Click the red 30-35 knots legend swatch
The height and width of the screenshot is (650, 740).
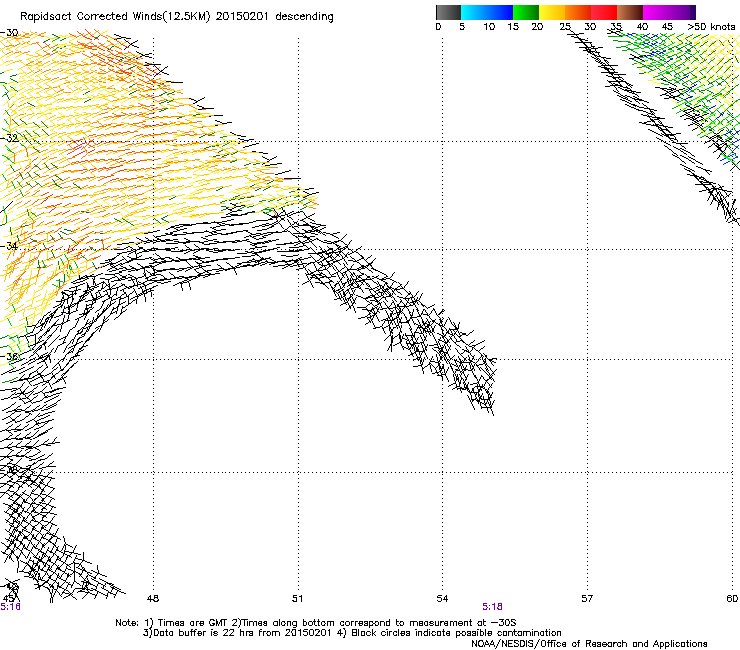[x=604, y=12]
